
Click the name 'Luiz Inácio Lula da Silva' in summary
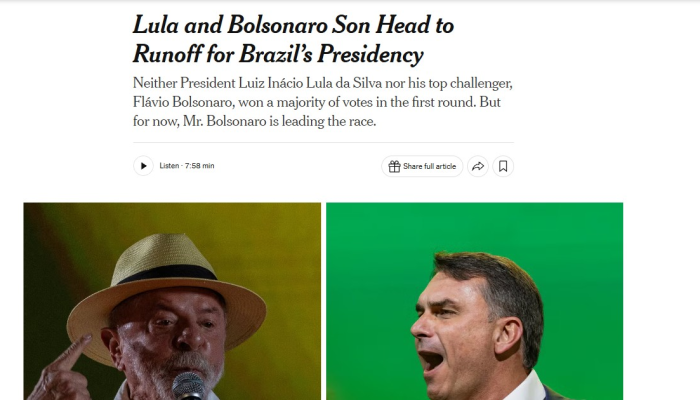click(310, 83)
